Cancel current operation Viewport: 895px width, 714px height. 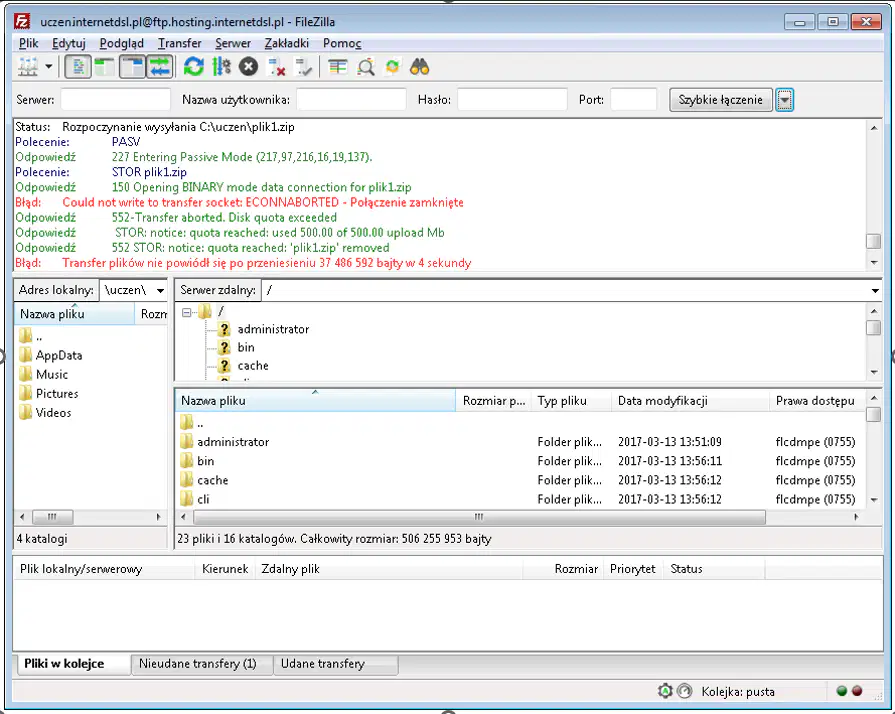click(x=248, y=67)
